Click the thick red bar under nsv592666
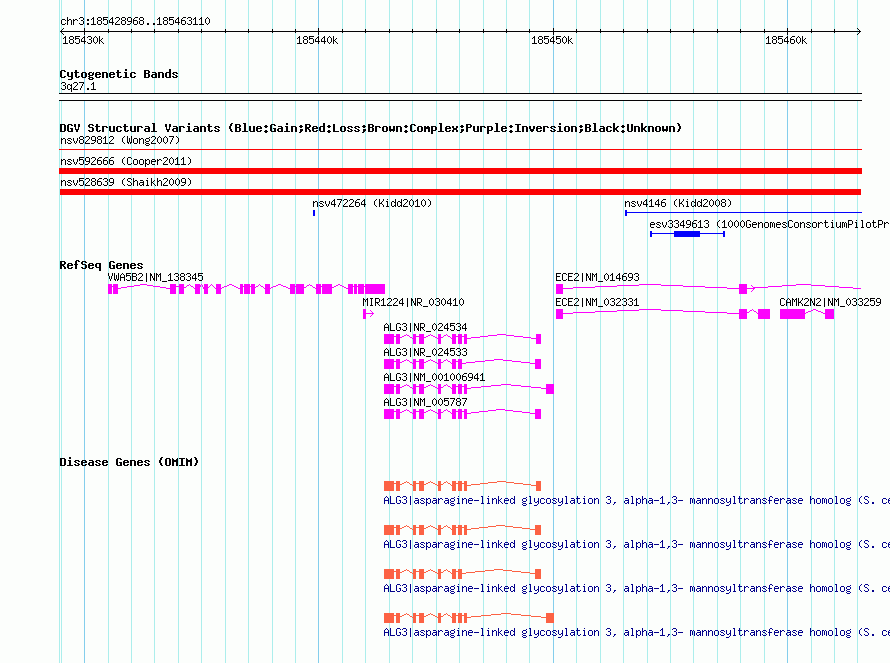The height and width of the screenshot is (663, 890). 460,171
